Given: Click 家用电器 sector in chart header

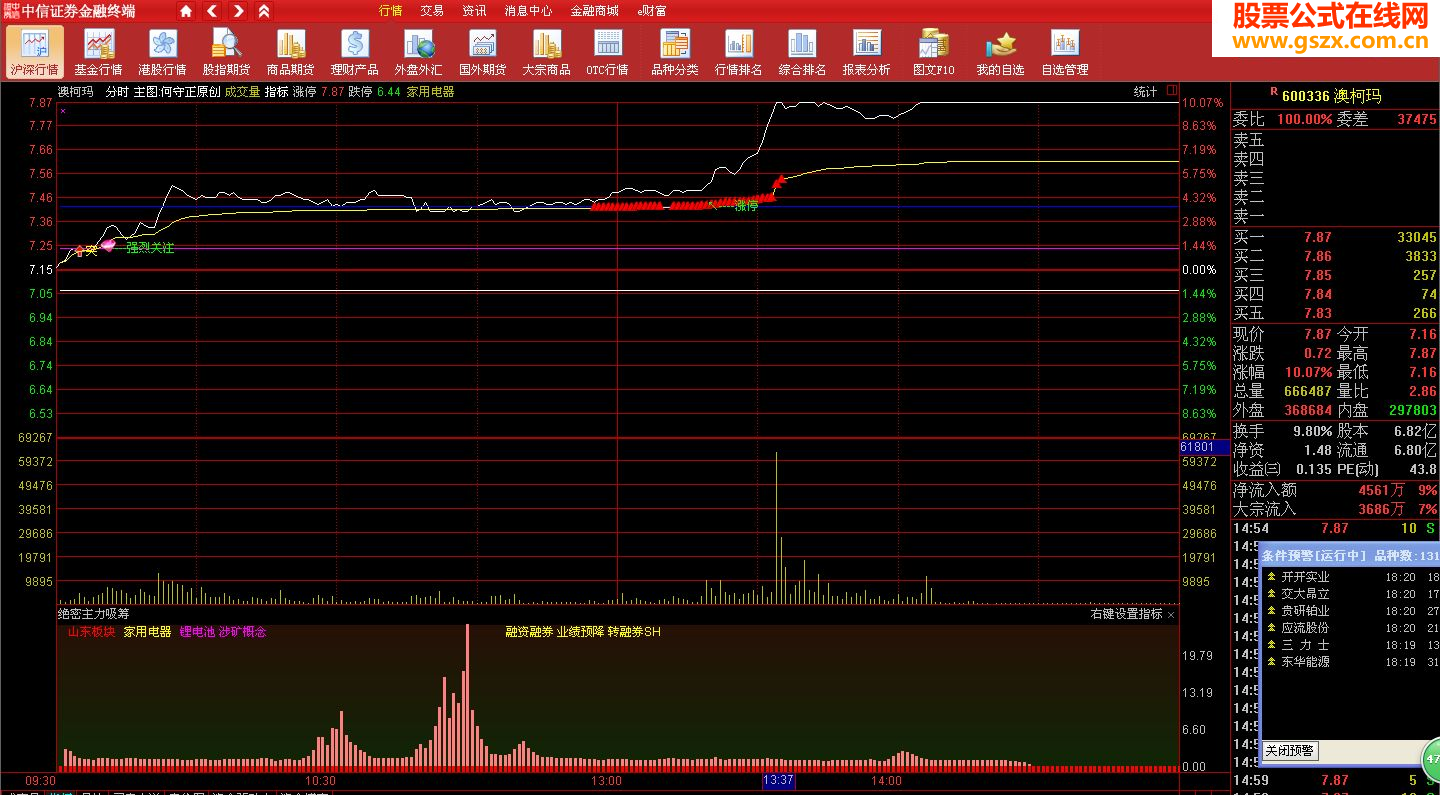Looking at the screenshot, I should 430,91.
